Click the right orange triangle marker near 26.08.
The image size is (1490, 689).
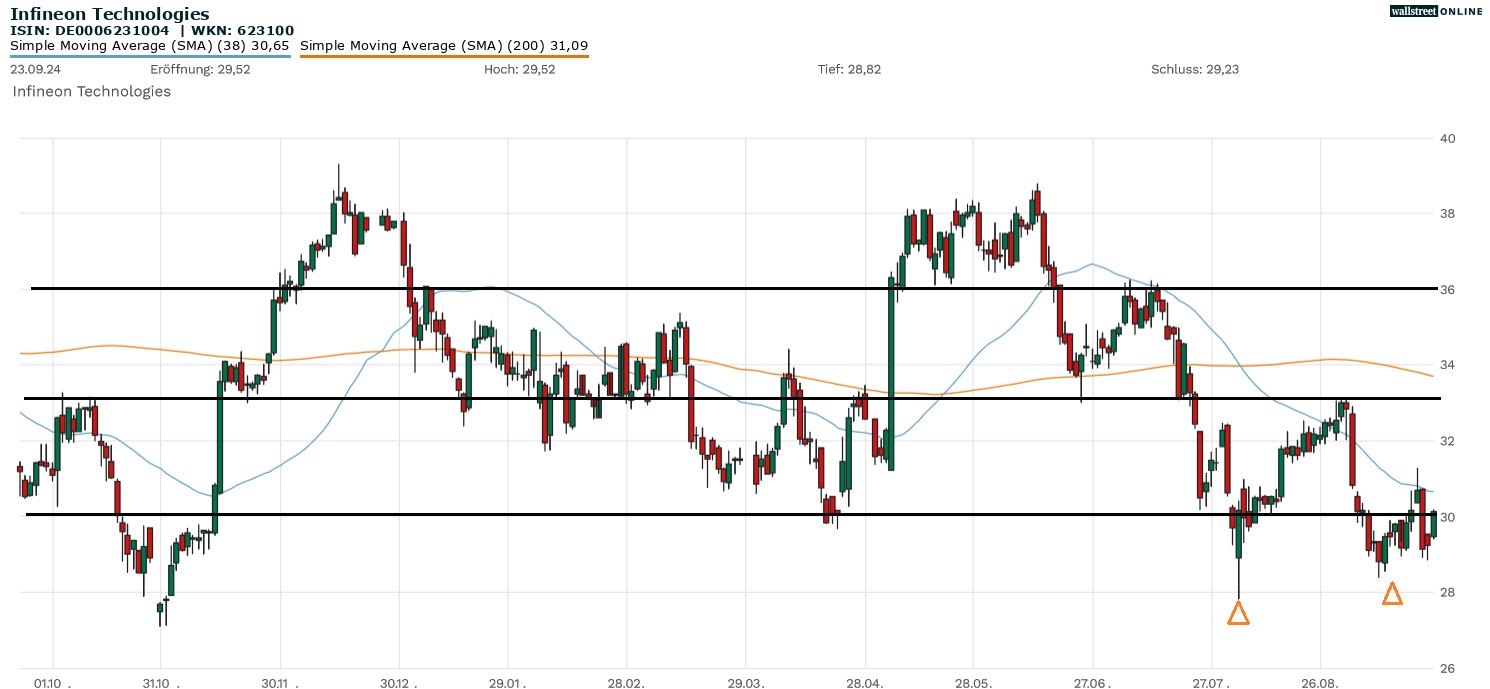coord(1392,594)
